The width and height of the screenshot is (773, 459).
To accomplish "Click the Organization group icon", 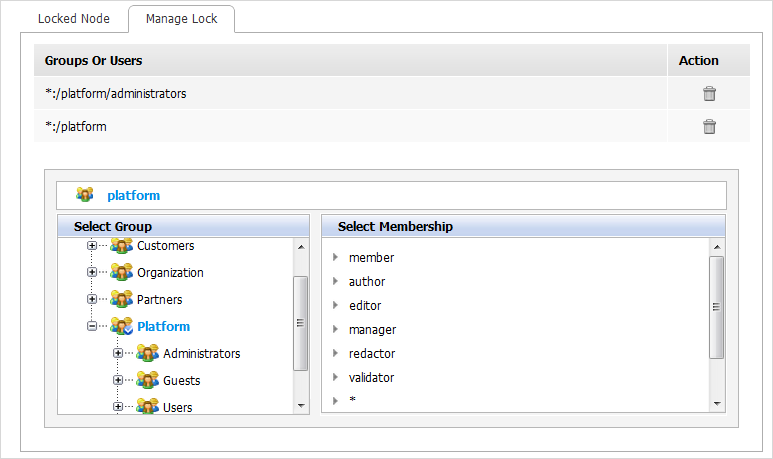I will click(x=121, y=273).
